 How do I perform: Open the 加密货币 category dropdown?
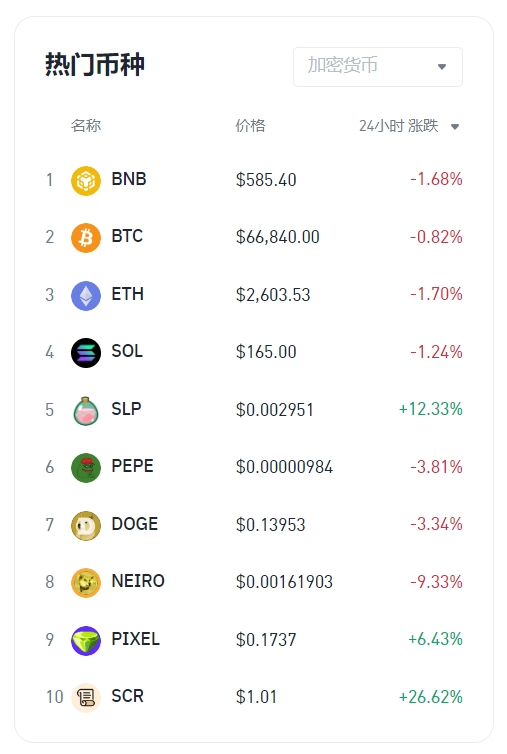click(x=378, y=67)
